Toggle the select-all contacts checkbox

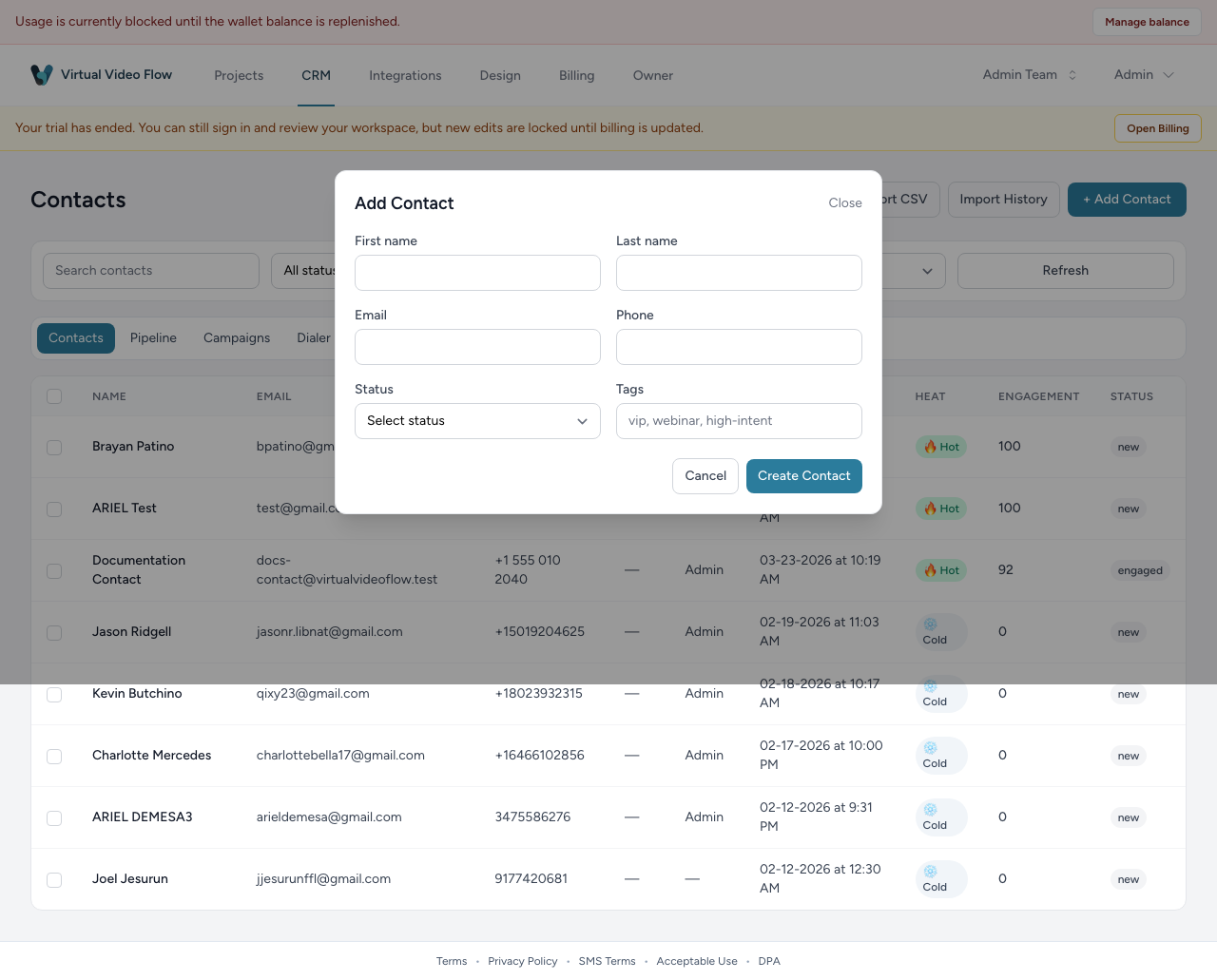(x=54, y=396)
